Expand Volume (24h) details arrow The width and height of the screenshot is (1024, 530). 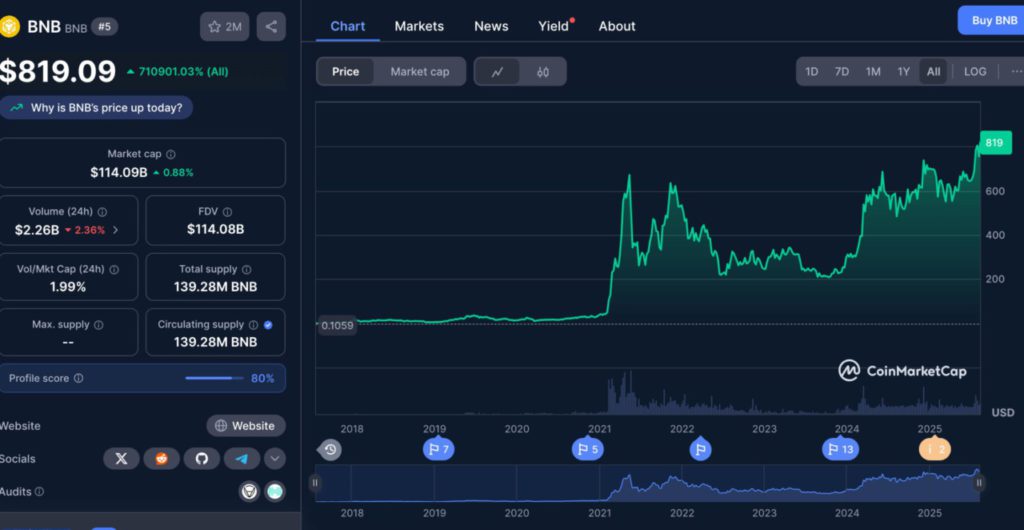pyautogui.click(x=115, y=229)
